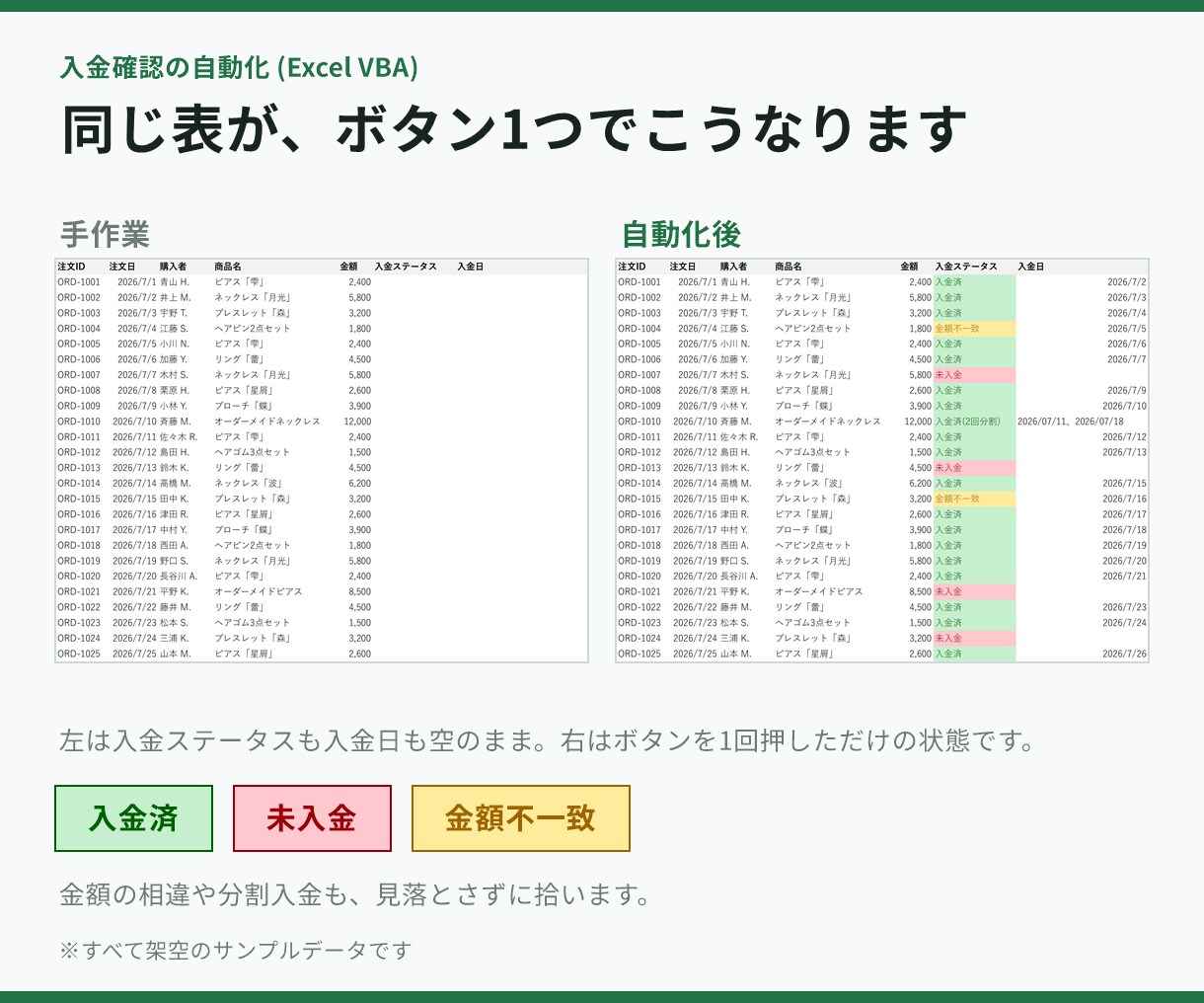
Task: Click amount 6,200 in the 自動化後 table
Action: [920, 484]
